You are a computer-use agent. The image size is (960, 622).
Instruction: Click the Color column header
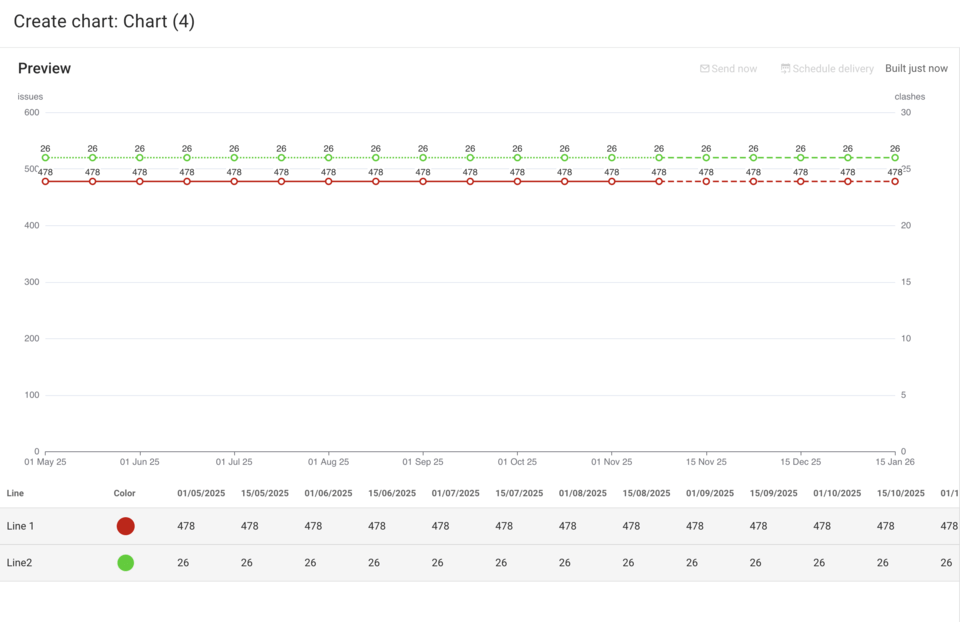click(124, 493)
